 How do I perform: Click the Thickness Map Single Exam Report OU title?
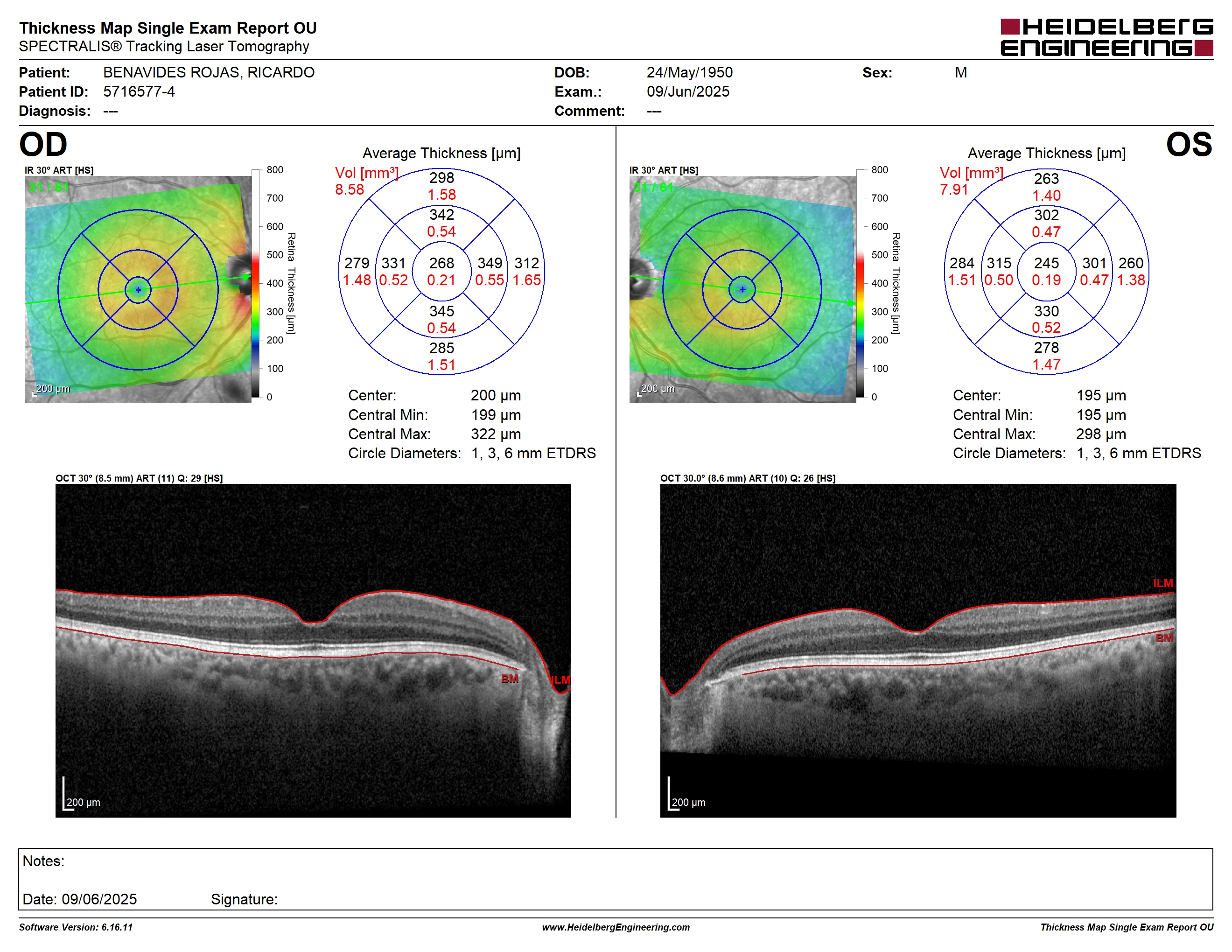coord(168,28)
